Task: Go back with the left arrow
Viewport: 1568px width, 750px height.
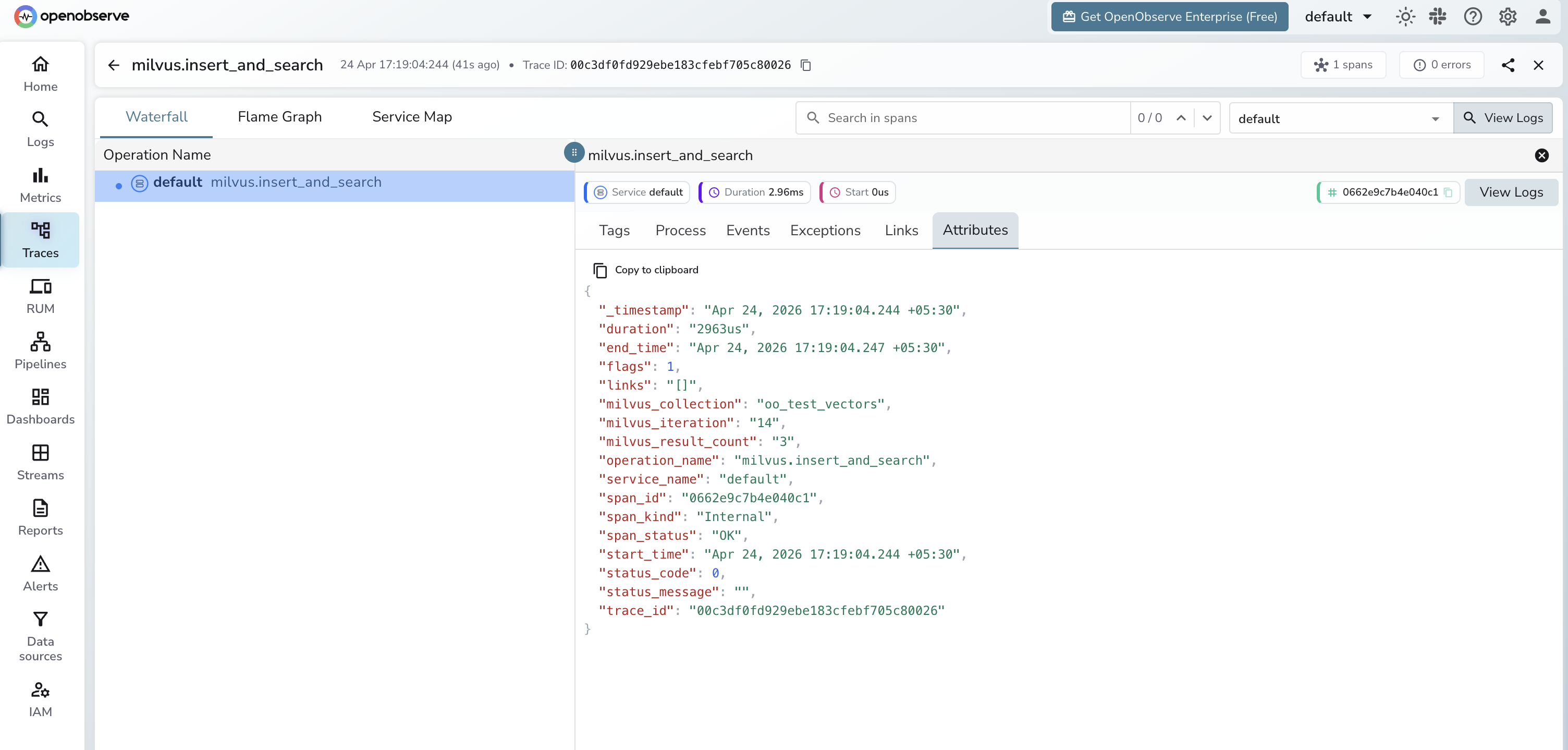Action: click(114, 65)
